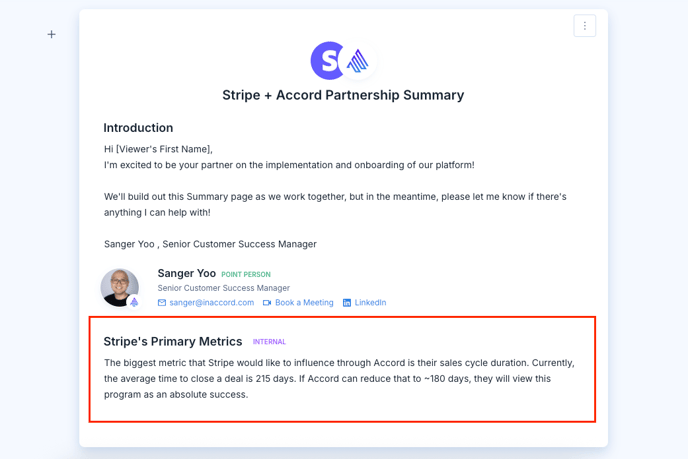Image resolution: width=688 pixels, height=459 pixels.
Task: Click the video camera meeting icon
Action: [x=267, y=303]
